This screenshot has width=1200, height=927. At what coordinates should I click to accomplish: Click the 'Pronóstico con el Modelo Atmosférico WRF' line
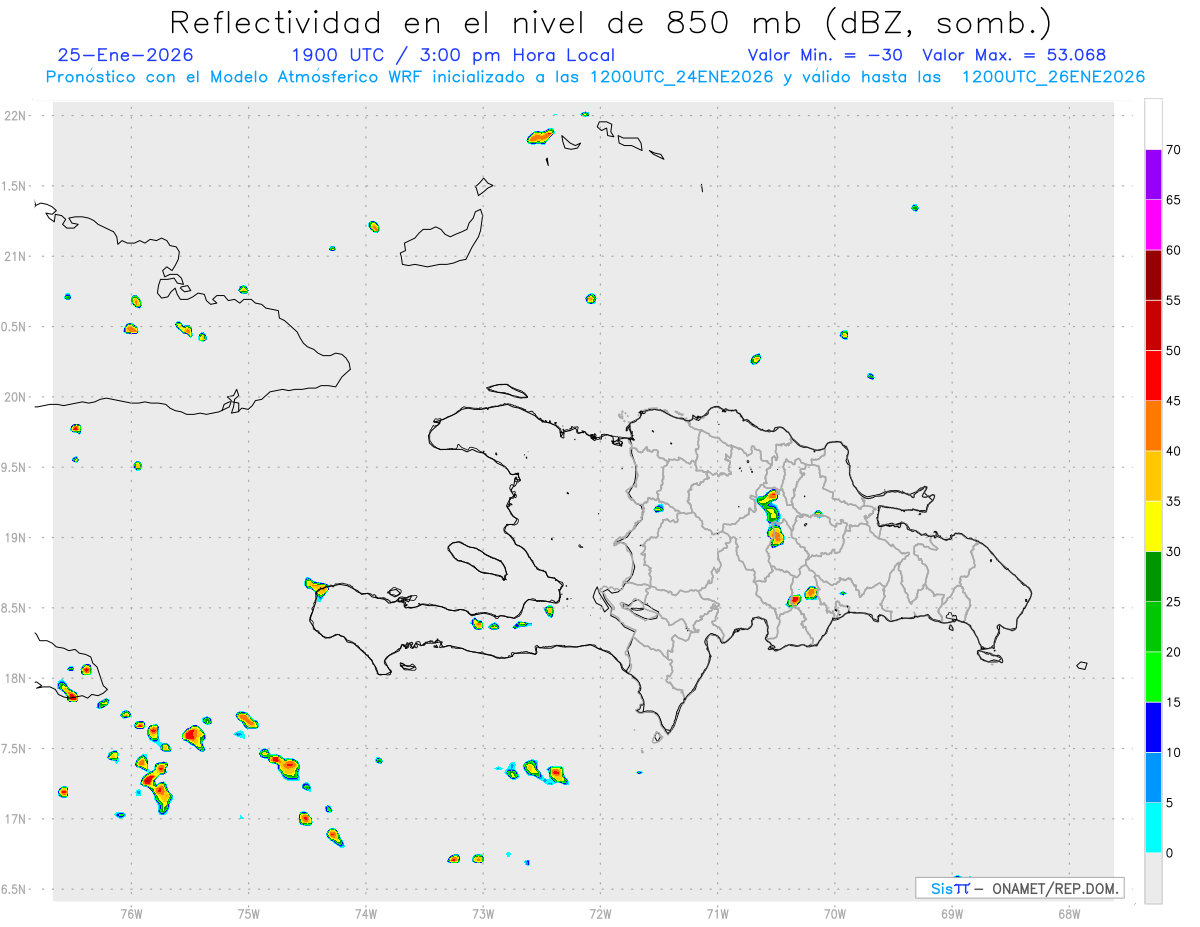point(595,77)
